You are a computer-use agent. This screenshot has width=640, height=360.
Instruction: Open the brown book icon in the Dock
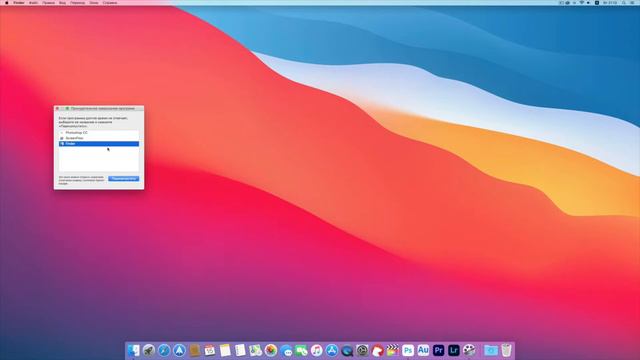(x=195, y=350)
